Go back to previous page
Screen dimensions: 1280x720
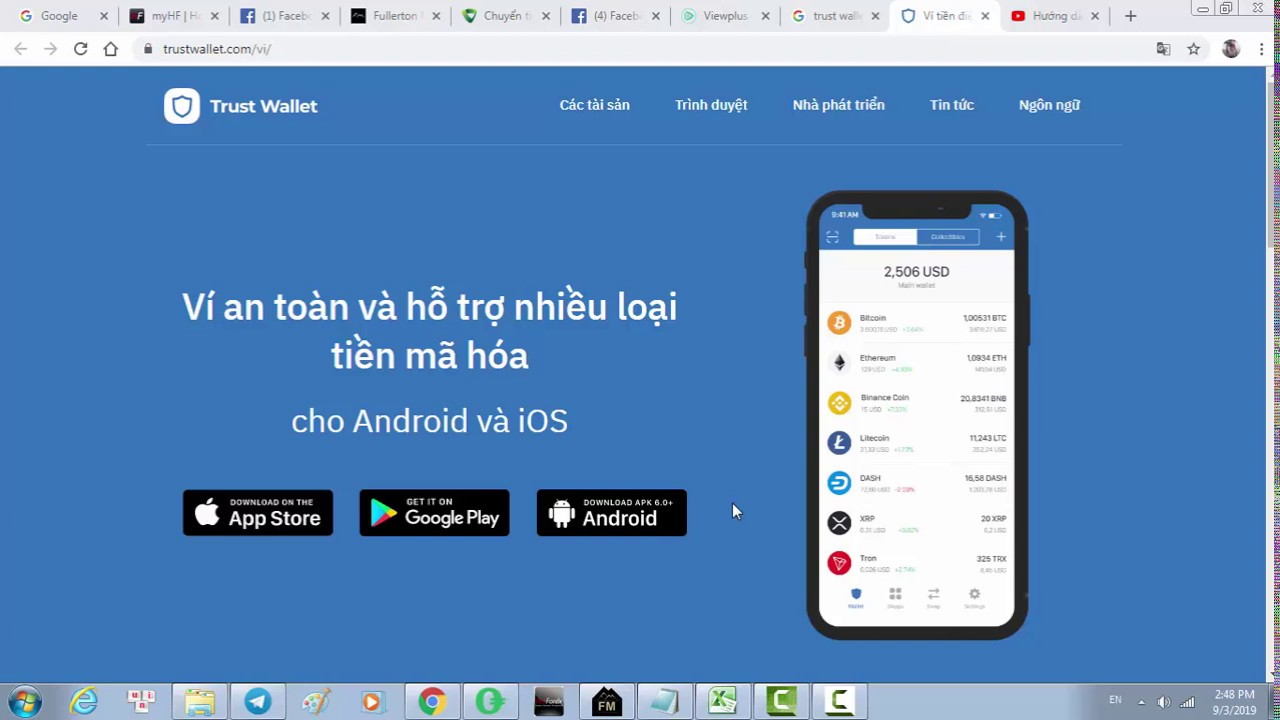click(x=21, y=49)
